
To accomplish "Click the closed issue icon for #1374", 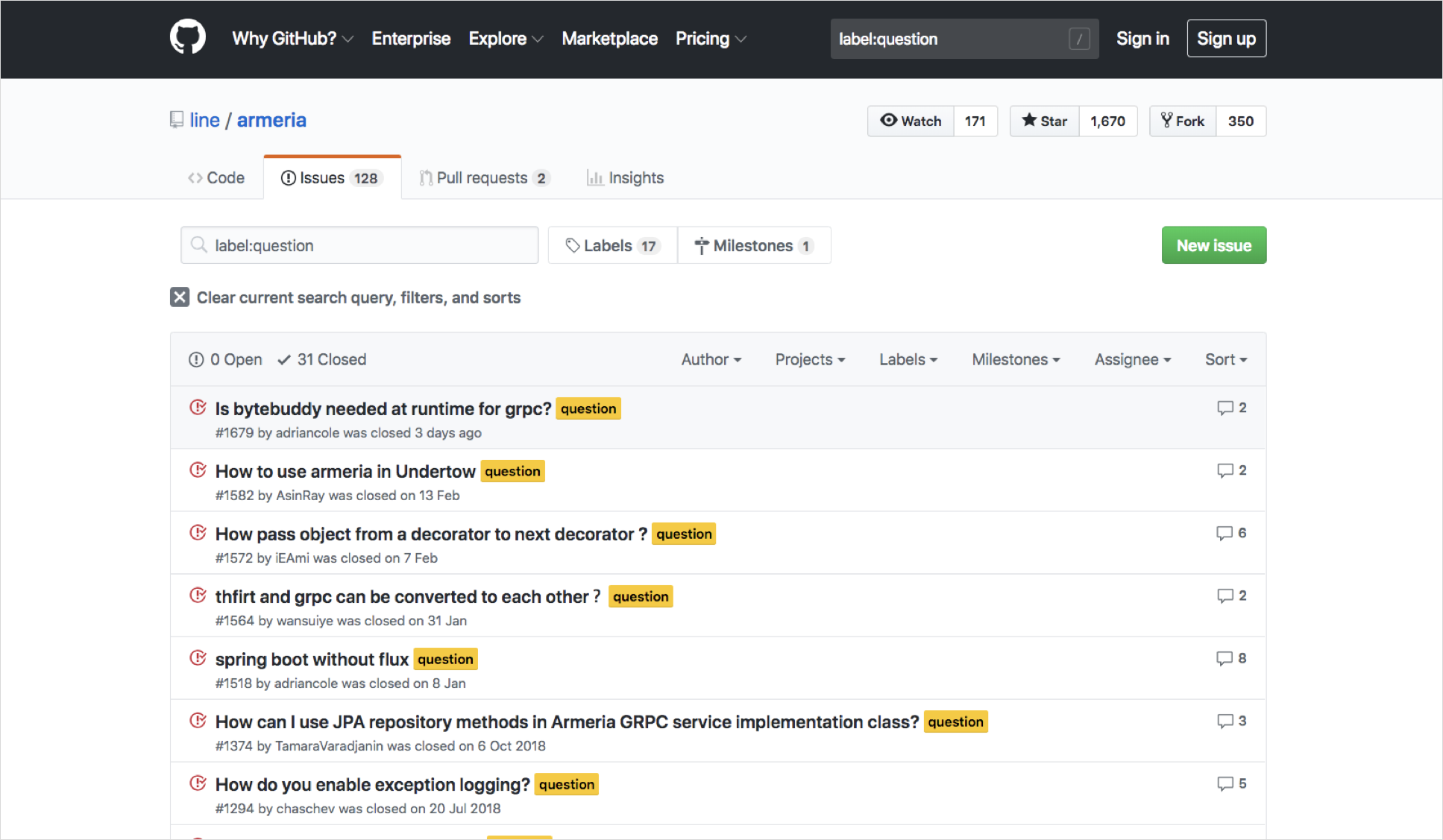I will tap(198, 721).
